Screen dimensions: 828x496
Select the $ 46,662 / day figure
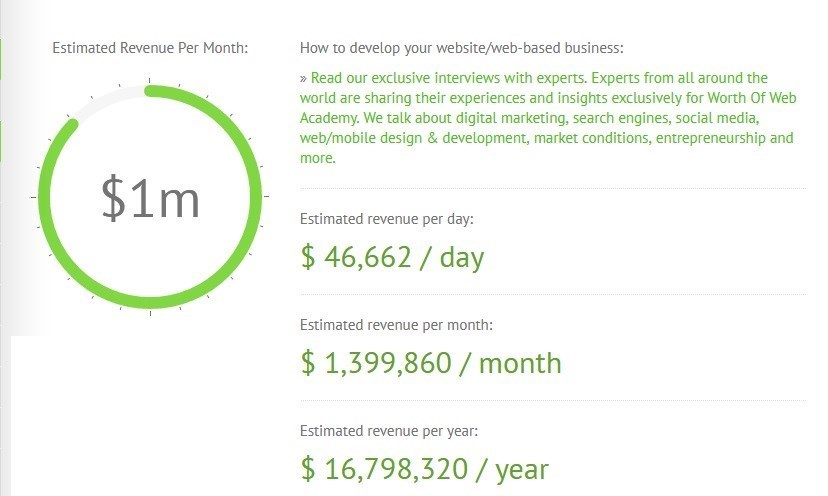(392, 257)
